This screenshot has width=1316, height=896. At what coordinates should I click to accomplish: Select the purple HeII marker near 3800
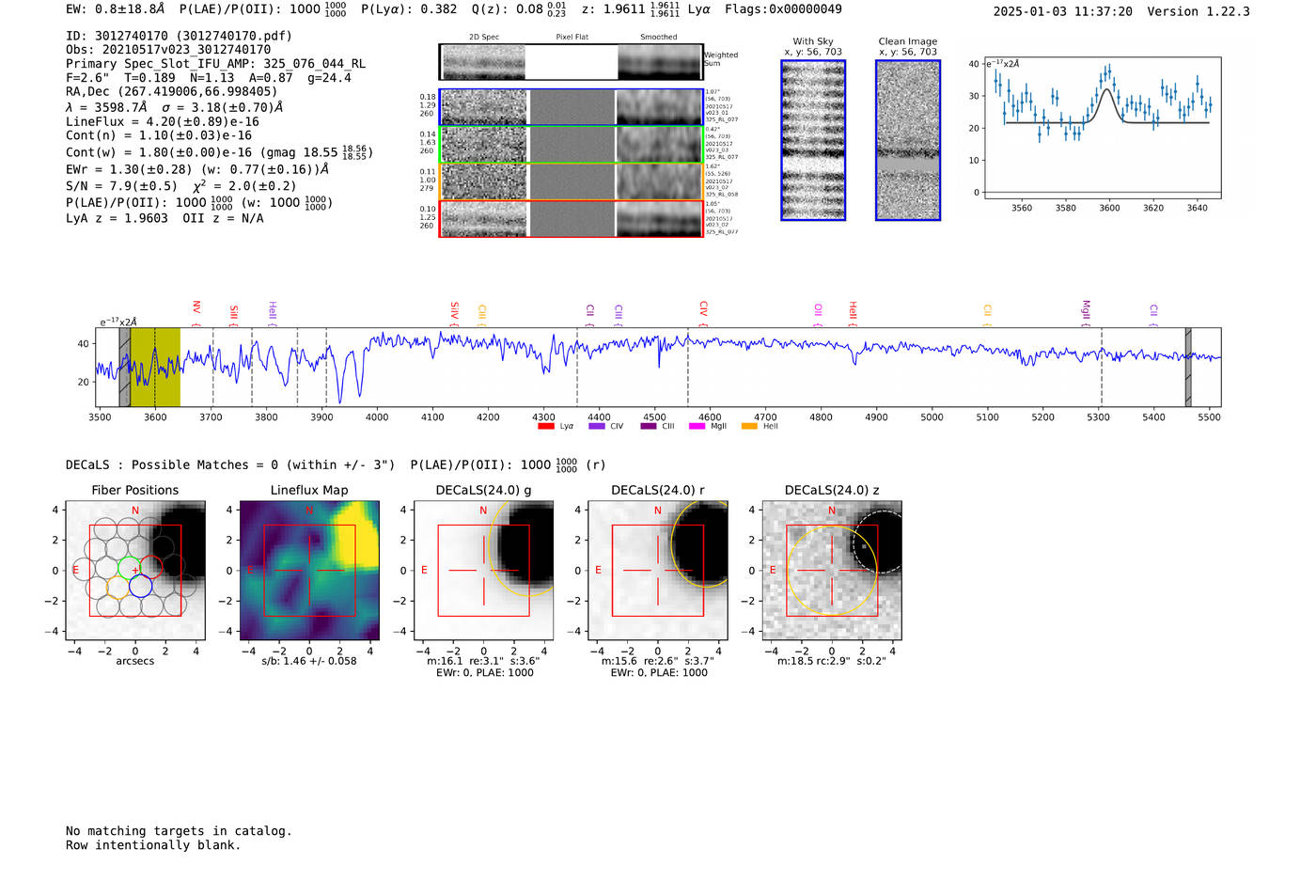point(272,314)
